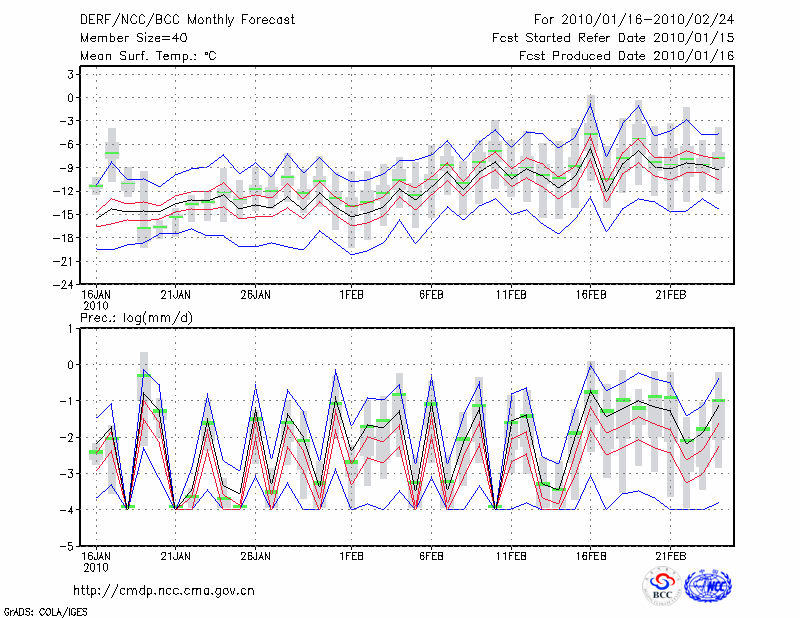Open the cmdp.ncc.cma.gov.cn URL text
800x618 pixels.
click(x=164, y=590)
